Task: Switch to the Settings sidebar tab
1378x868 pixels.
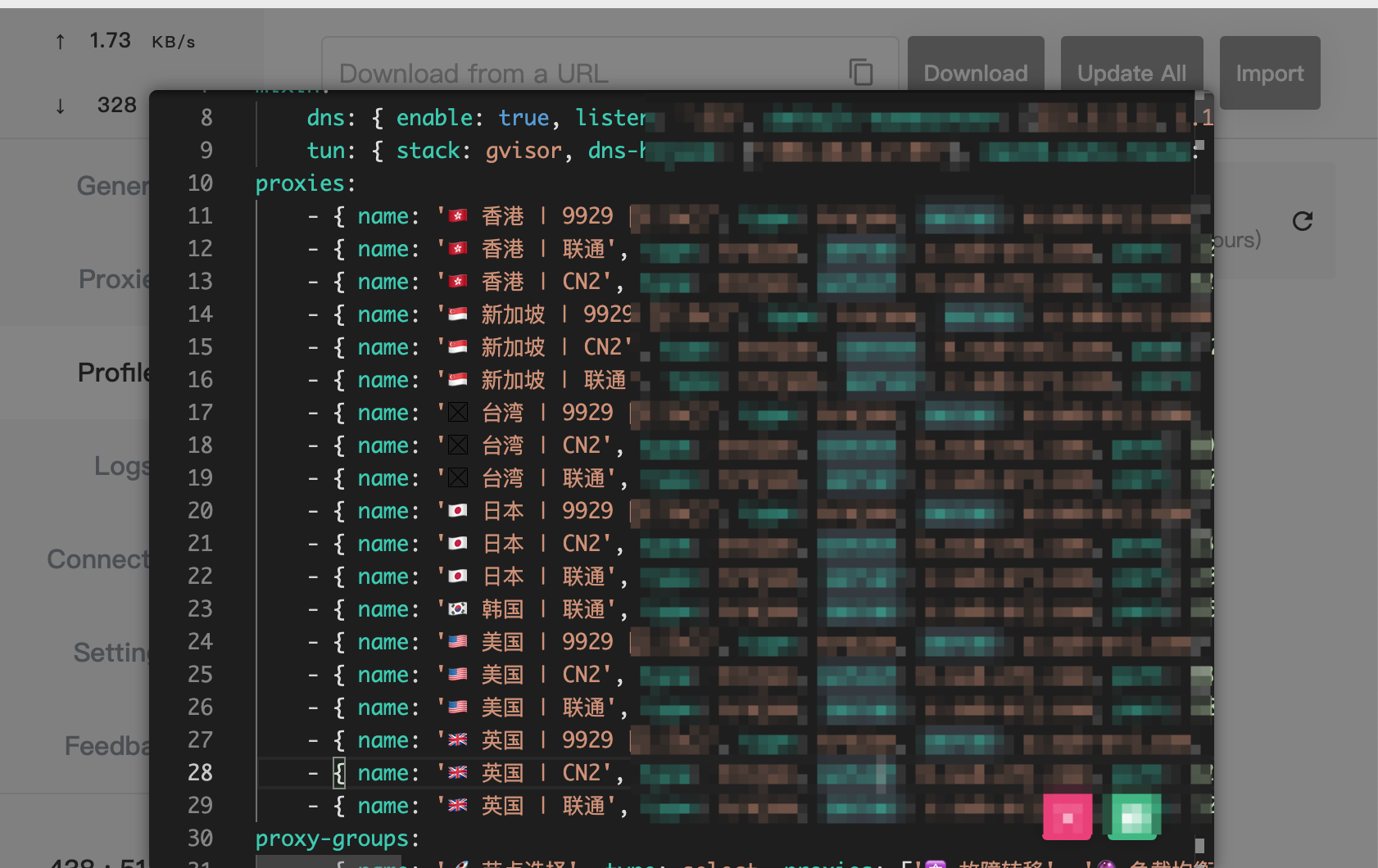Action: pyautogui.click(x=111, y=653)
